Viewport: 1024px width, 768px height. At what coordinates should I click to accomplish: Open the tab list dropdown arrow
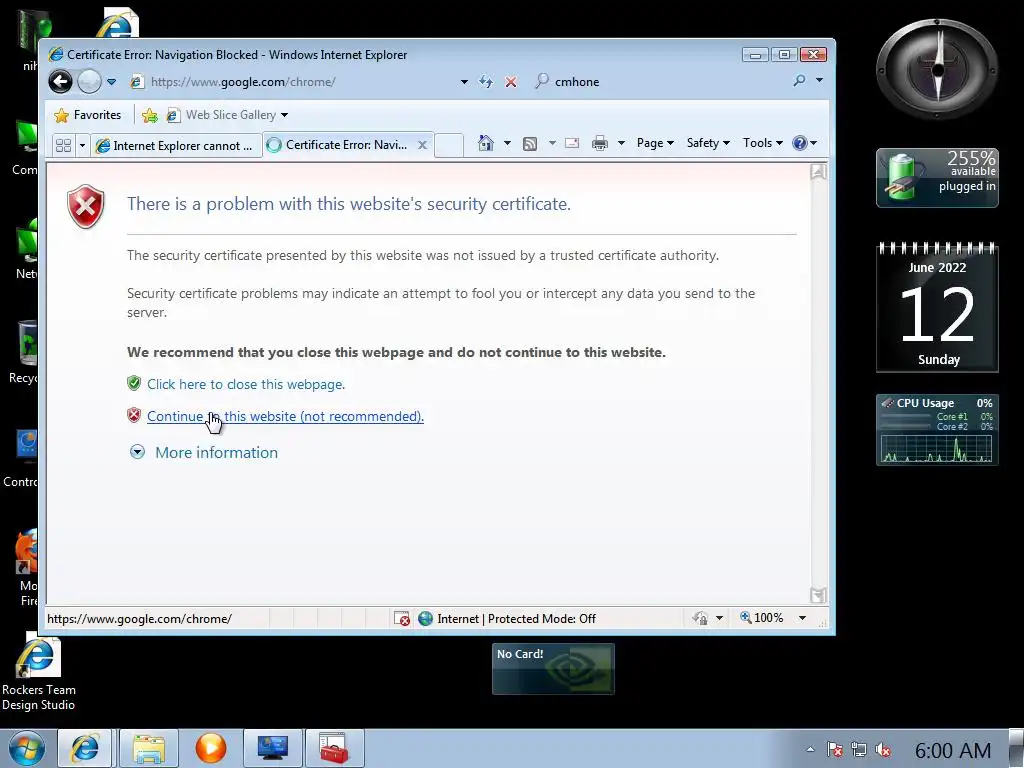82,146
